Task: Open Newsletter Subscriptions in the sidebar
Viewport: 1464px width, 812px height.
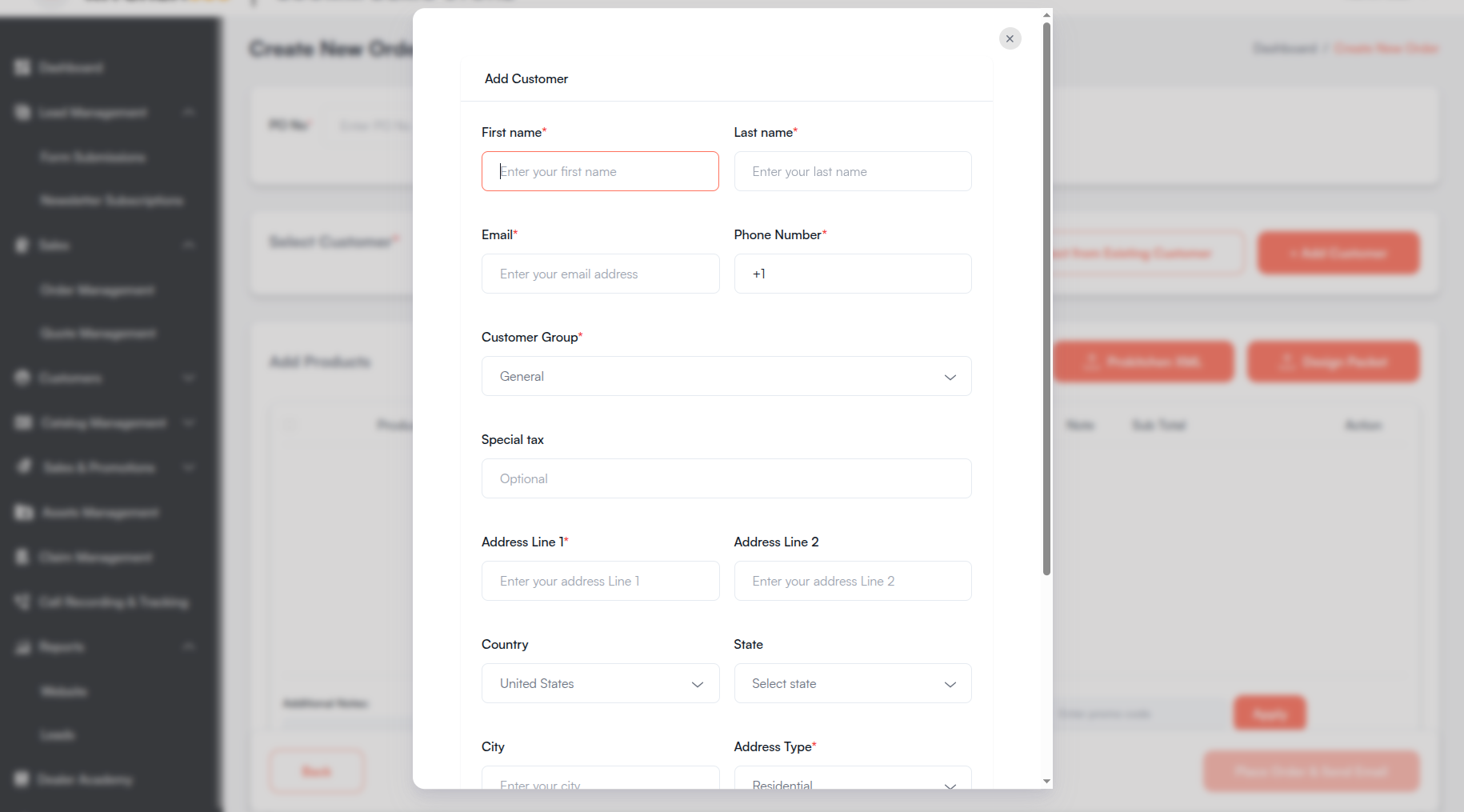Action: point(112,200)
